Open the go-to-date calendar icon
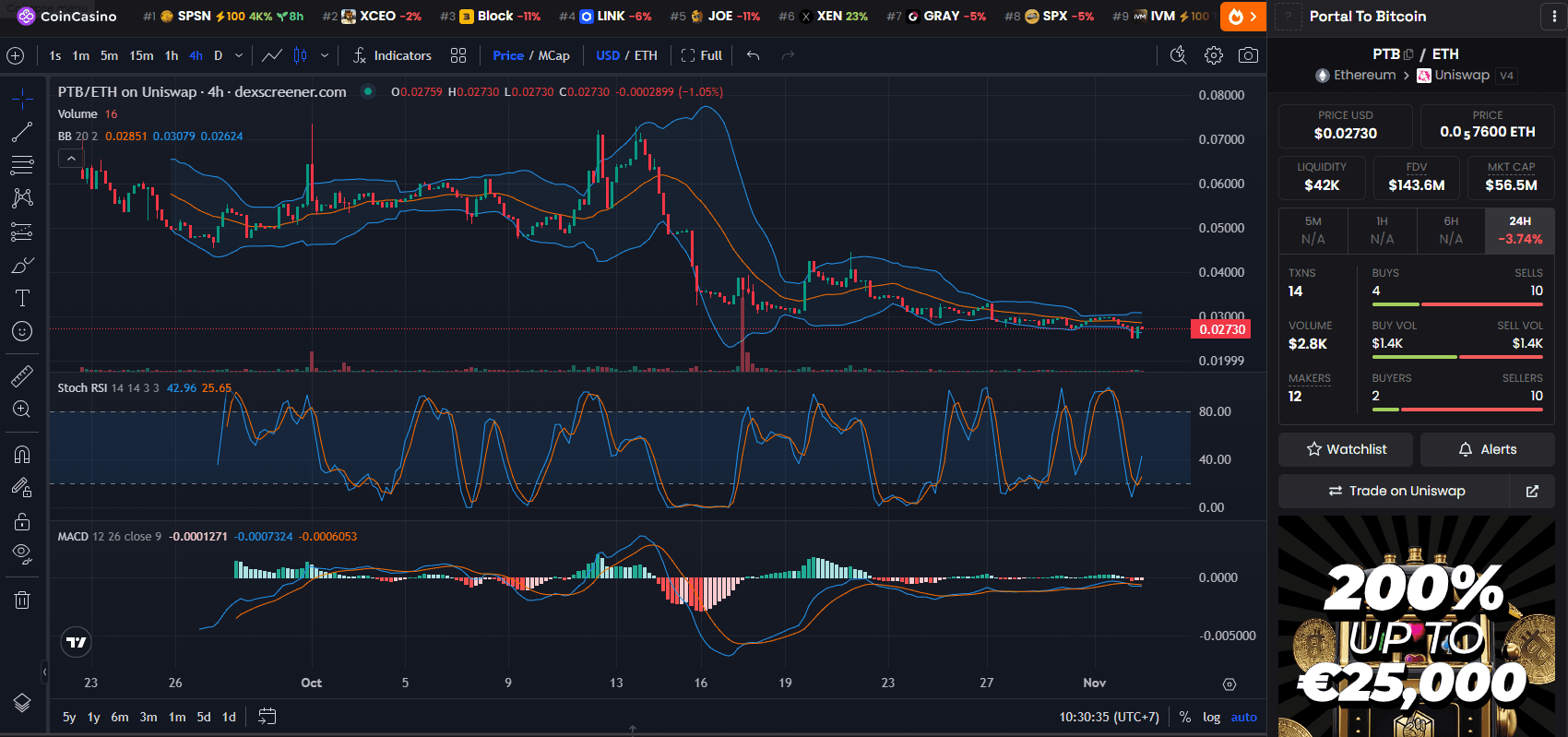 pos(267,717)
